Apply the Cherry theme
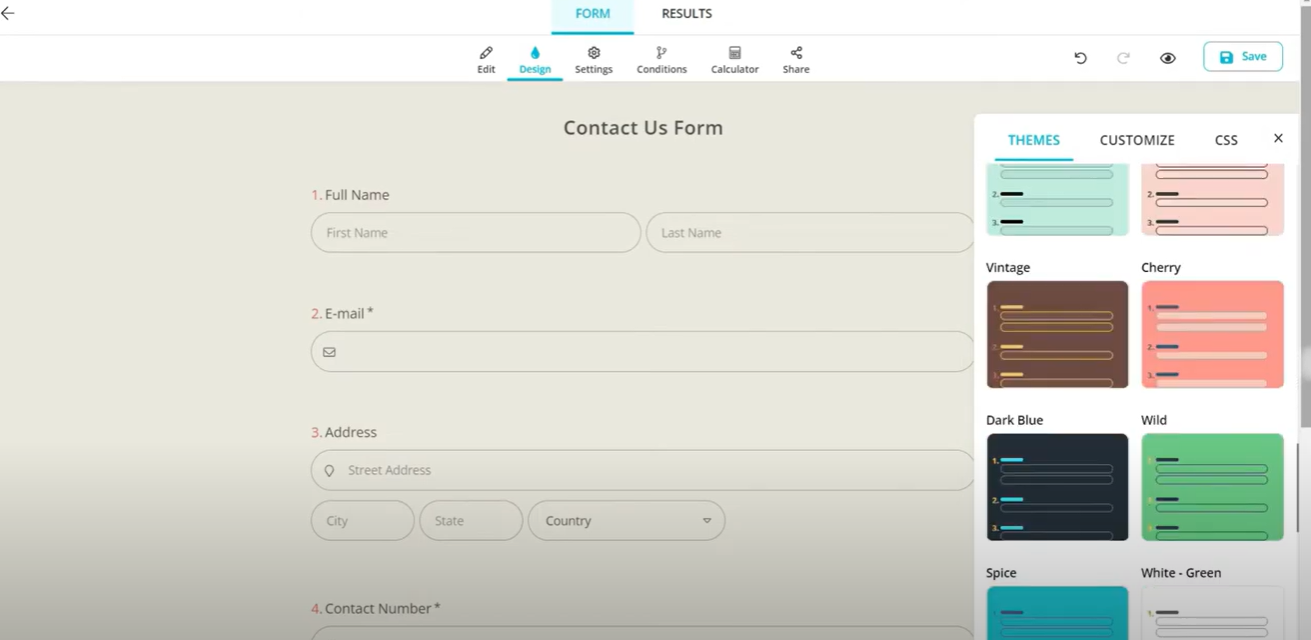The width and height of the screenshot is (1311, 640). (x=1212, y=334)
